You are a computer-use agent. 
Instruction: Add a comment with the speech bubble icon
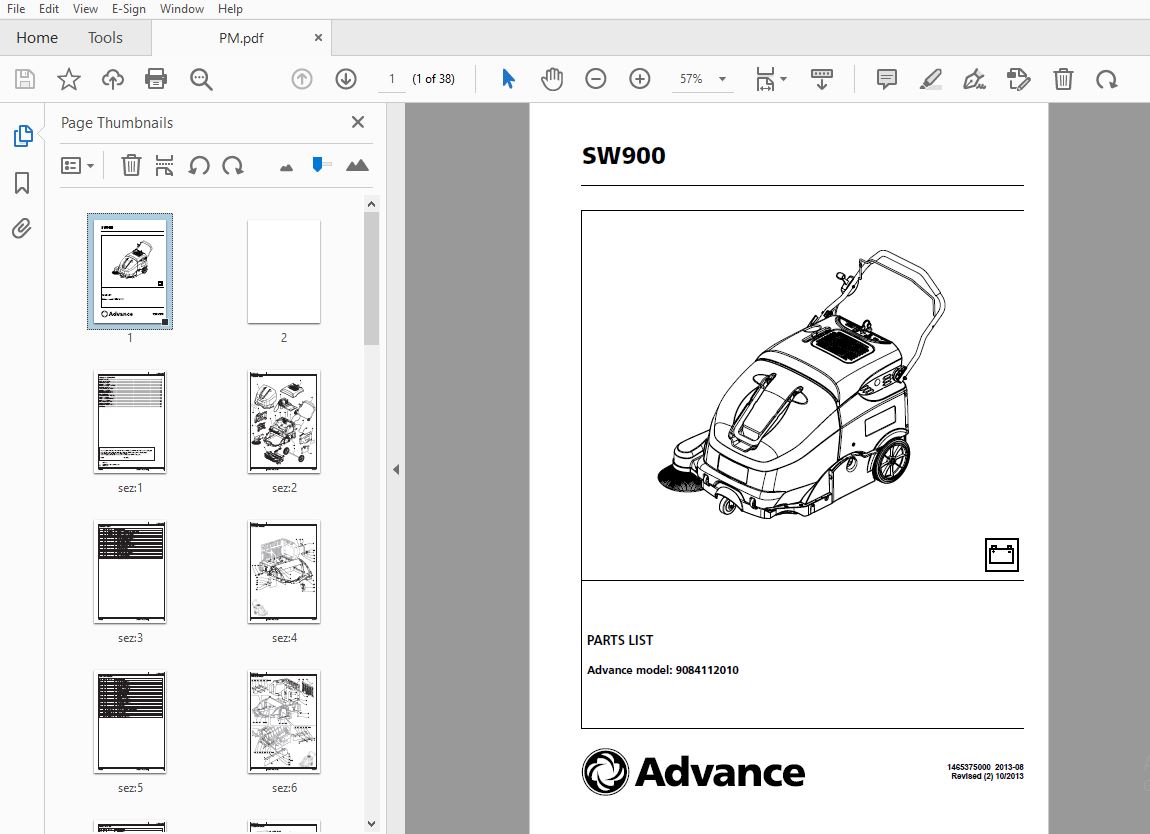[887, 78]
